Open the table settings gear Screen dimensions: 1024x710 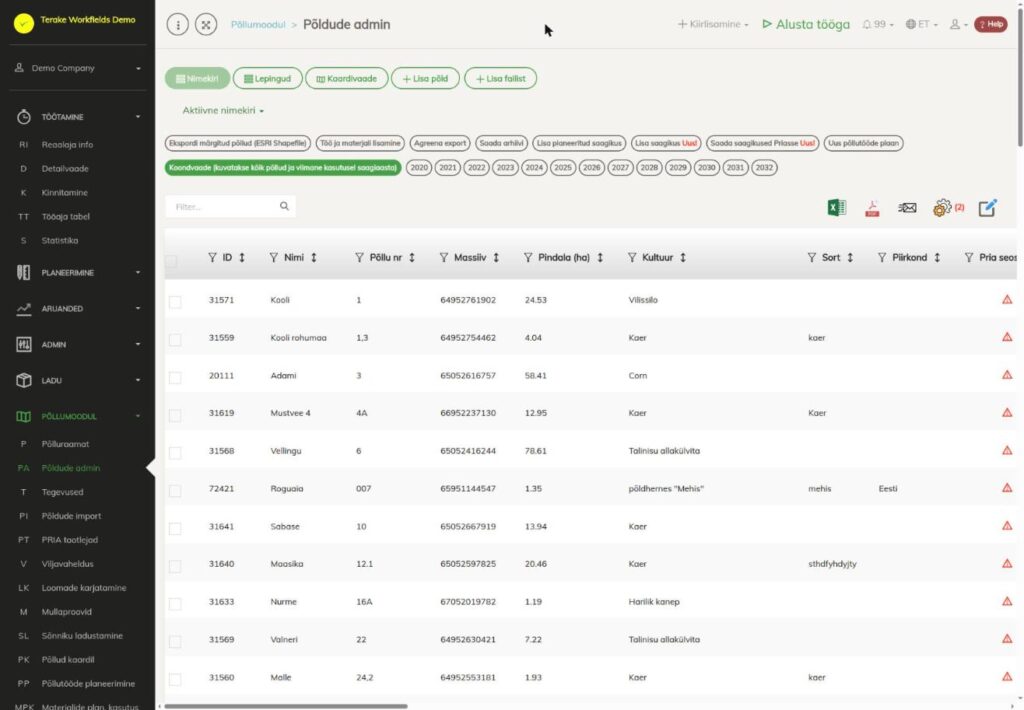click(942, 208)
